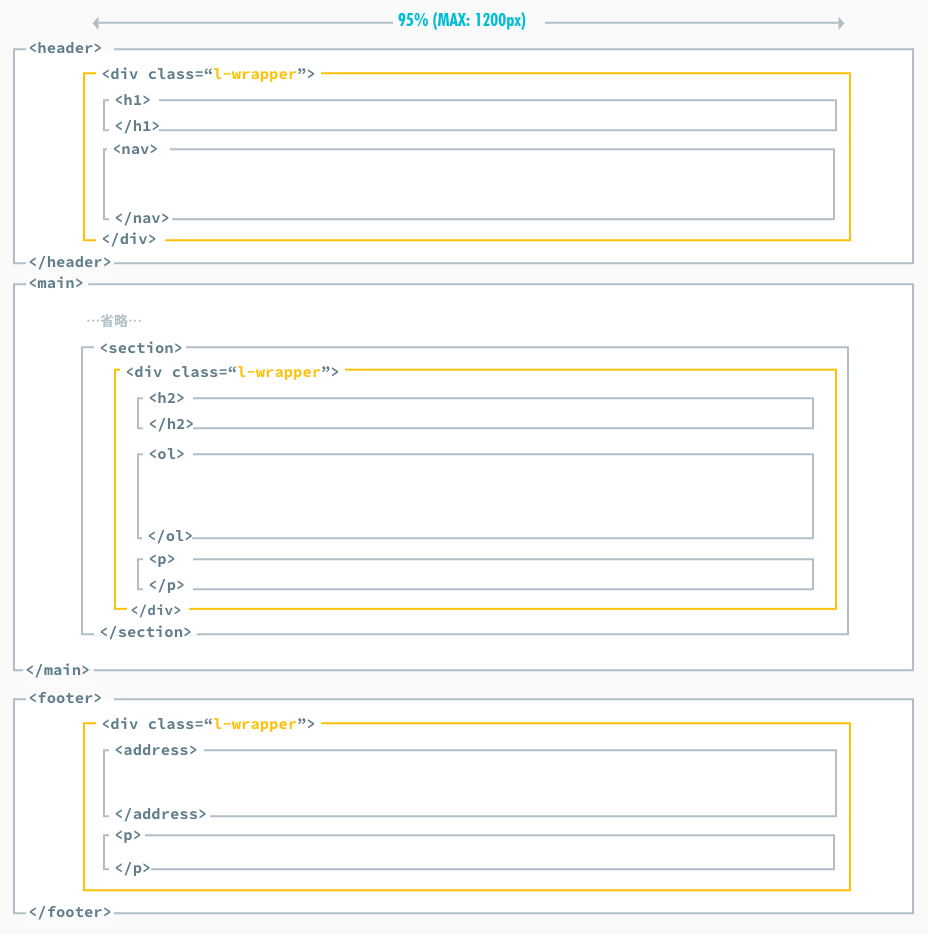Select the closing </header> tag label

tap(69, 262)
